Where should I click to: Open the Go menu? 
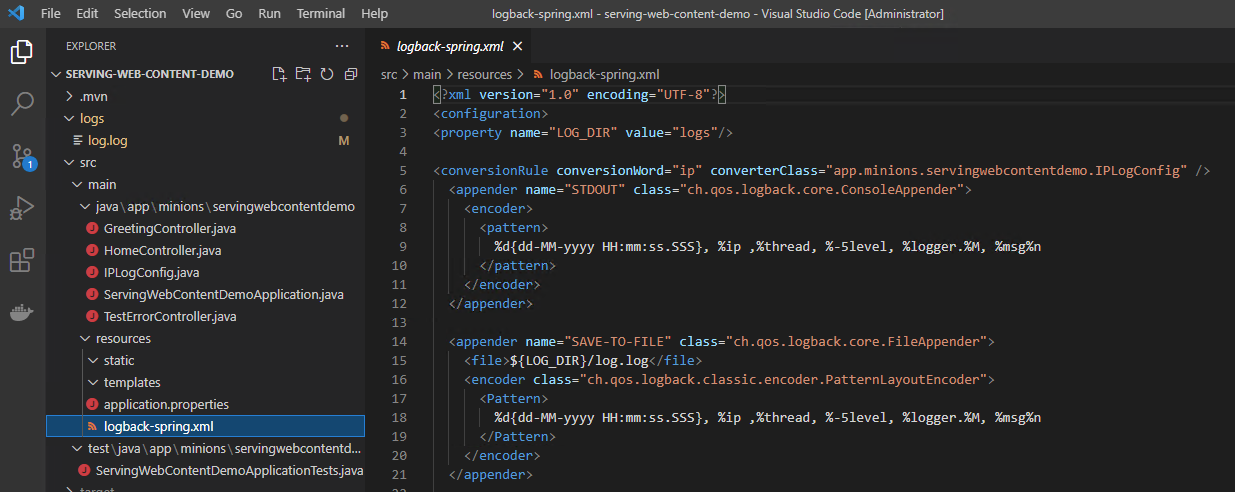[x=234, y=14]
